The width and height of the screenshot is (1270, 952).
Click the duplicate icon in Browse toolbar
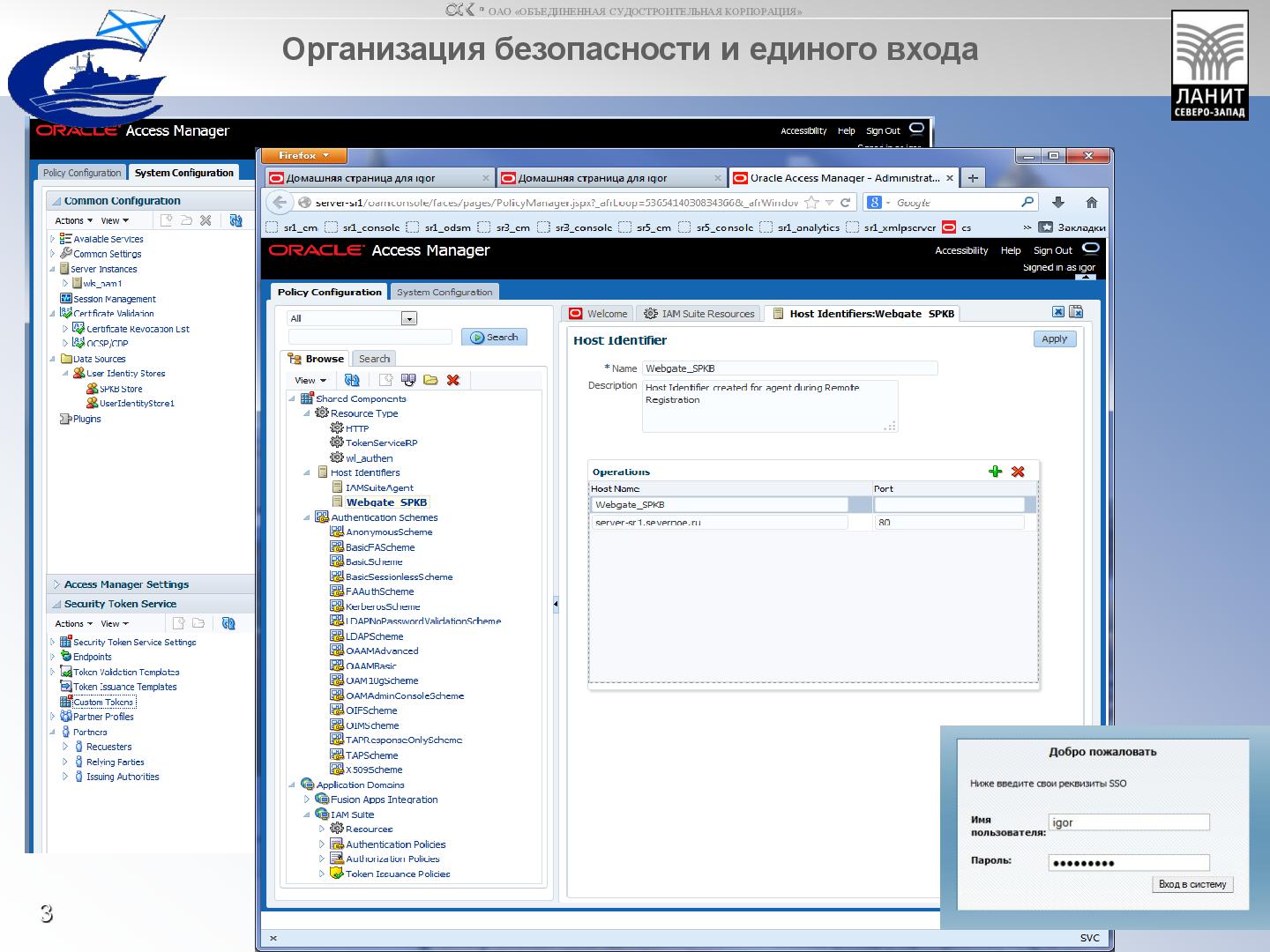tap(408, 380)
